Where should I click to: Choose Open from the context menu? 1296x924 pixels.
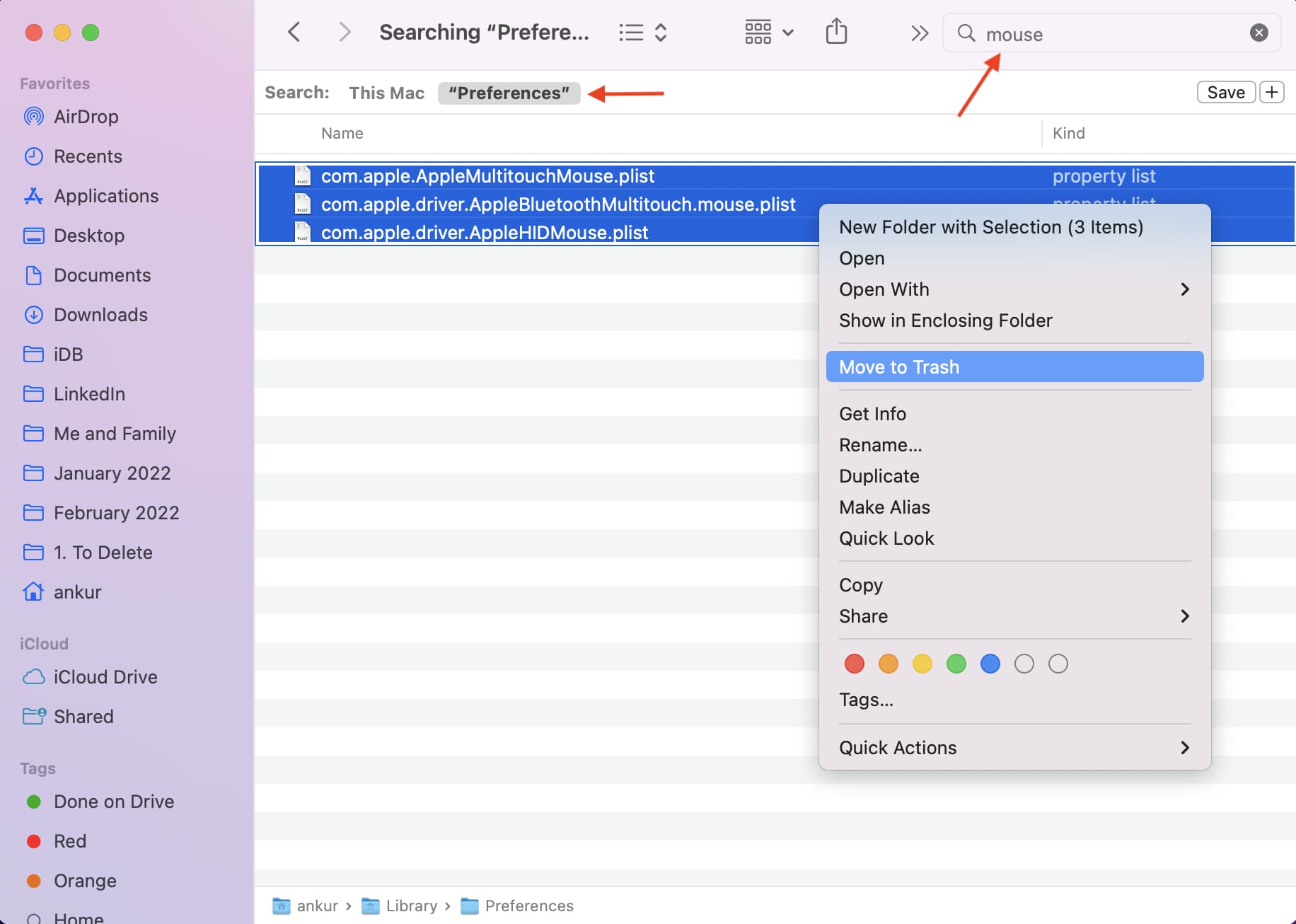point(1014,258)
